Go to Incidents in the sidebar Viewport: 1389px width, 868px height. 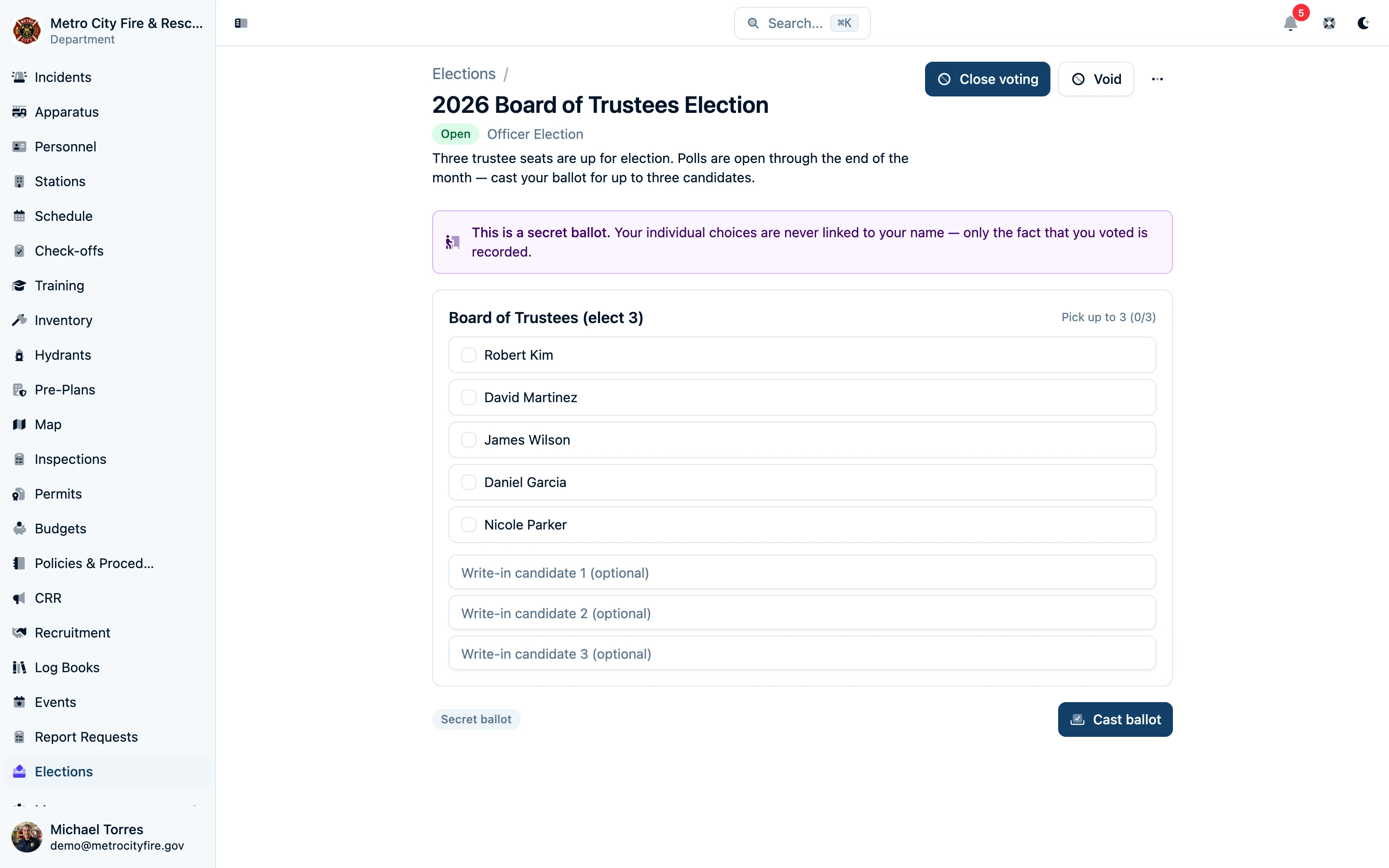108,77
